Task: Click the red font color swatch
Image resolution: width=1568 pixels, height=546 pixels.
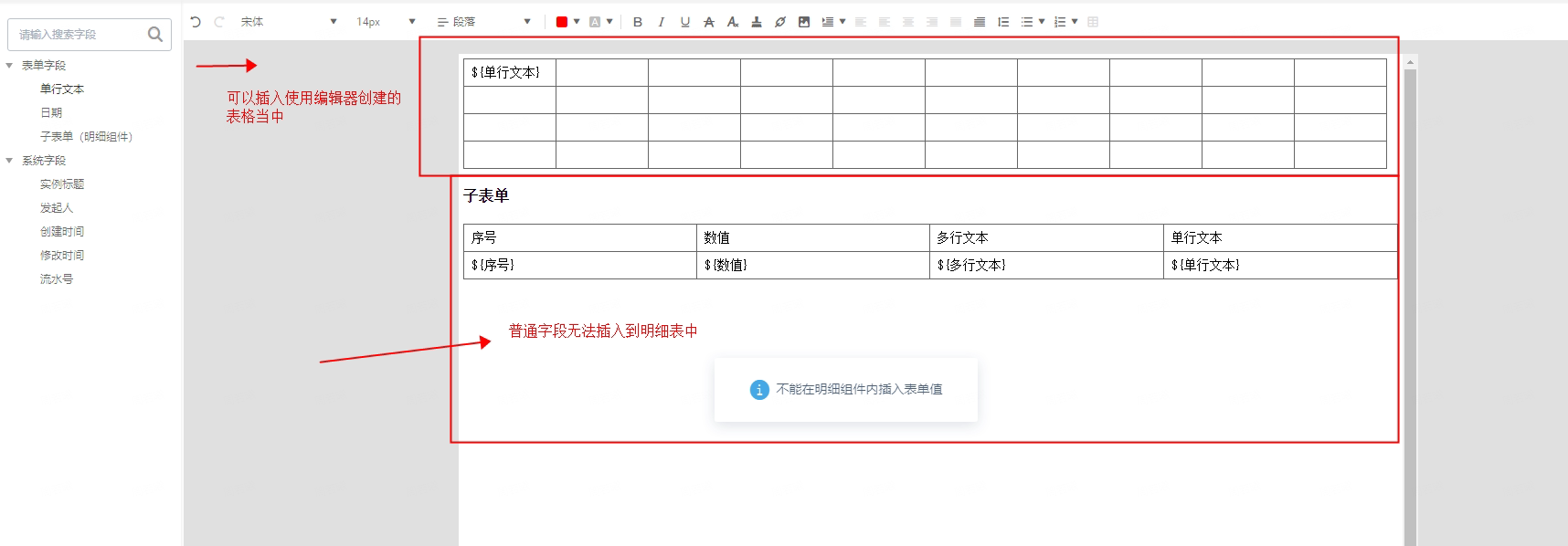Action: 562,22
